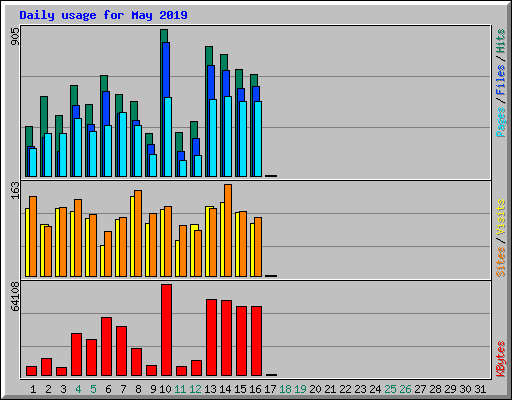Click the cyan Pages bar for day 16
This screenshot has width=512, height=400.
pos(258,139)
